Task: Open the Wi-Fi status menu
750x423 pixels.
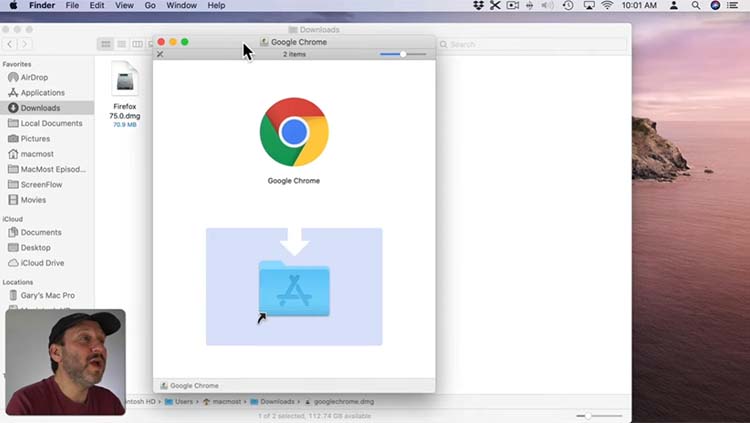Action: [607, 5]
